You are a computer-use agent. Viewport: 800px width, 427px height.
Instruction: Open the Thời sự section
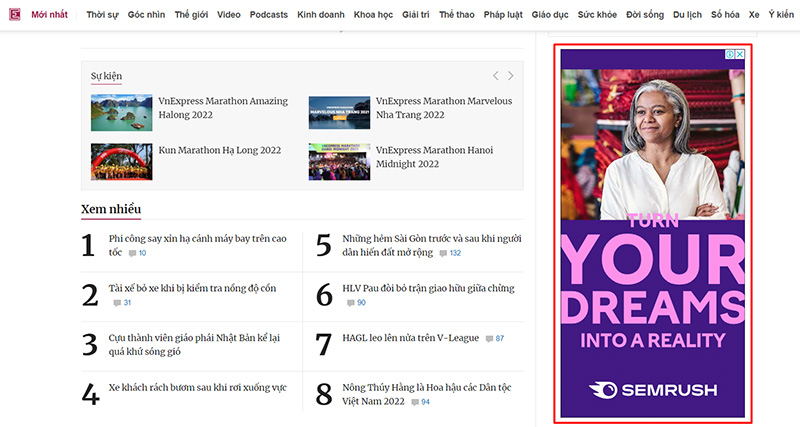(x=102, y=14)
